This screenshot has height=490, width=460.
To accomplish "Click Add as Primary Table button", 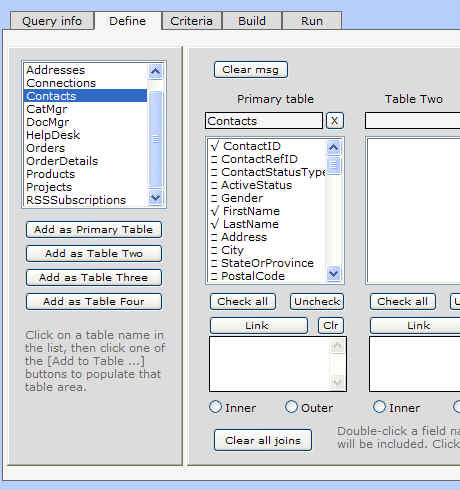I will [94, 230].
